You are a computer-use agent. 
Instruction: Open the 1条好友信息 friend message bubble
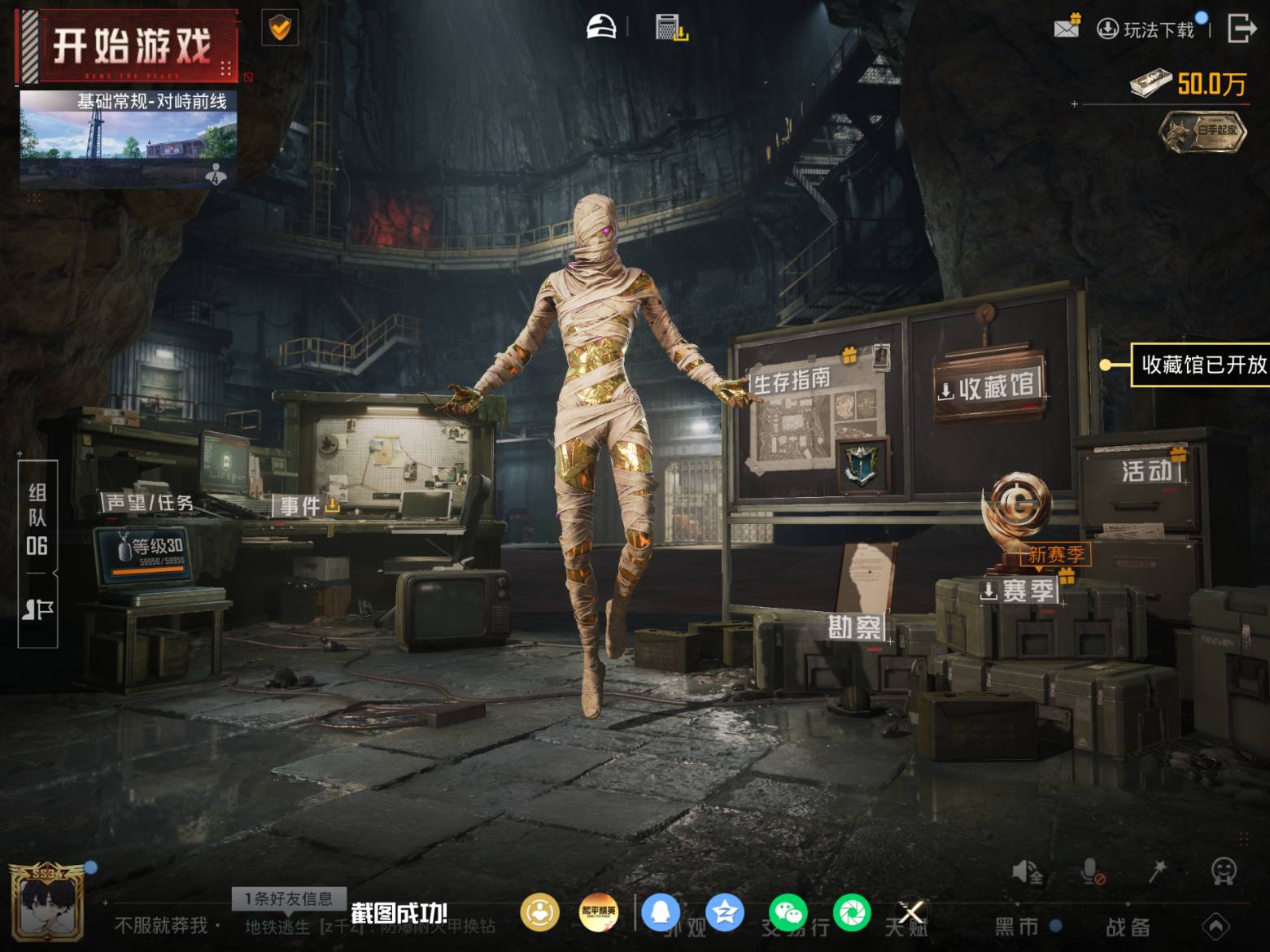[290, 899]
